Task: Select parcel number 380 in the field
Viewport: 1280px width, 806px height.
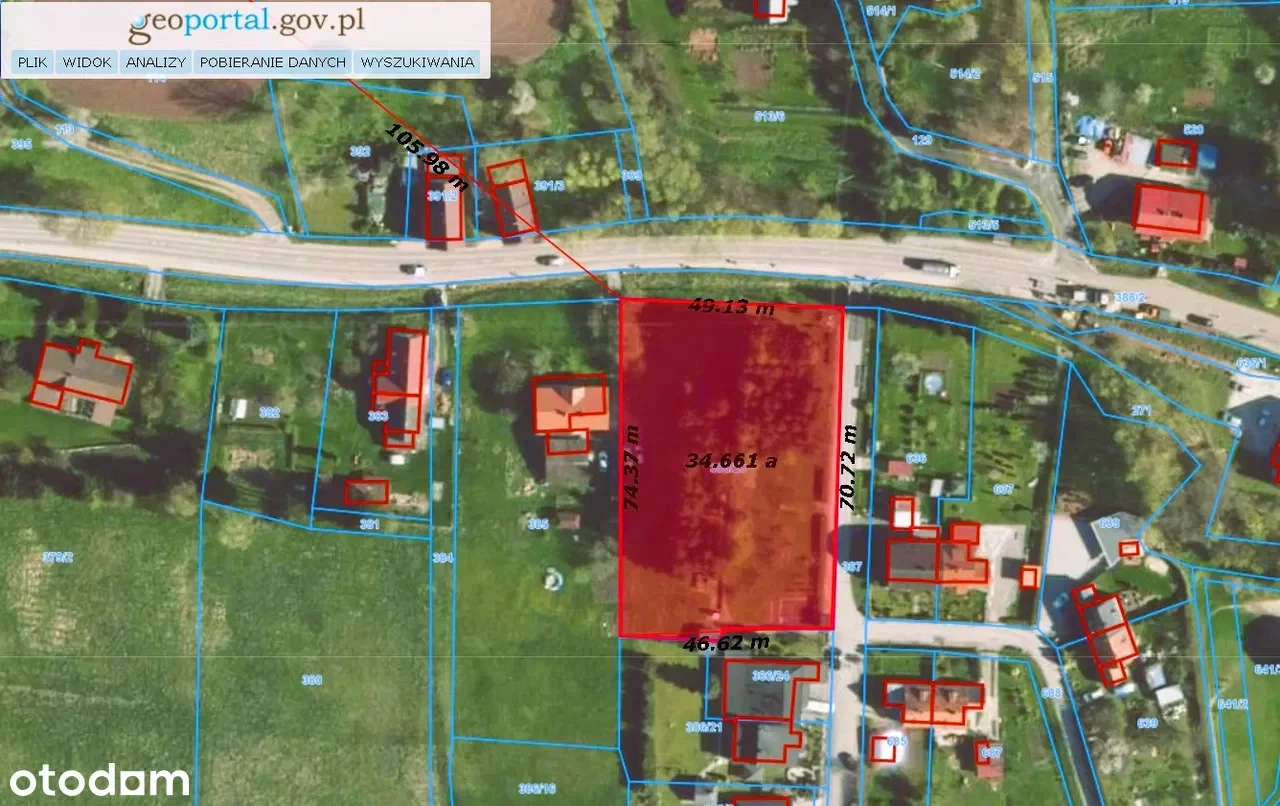Action: [312, 680]
